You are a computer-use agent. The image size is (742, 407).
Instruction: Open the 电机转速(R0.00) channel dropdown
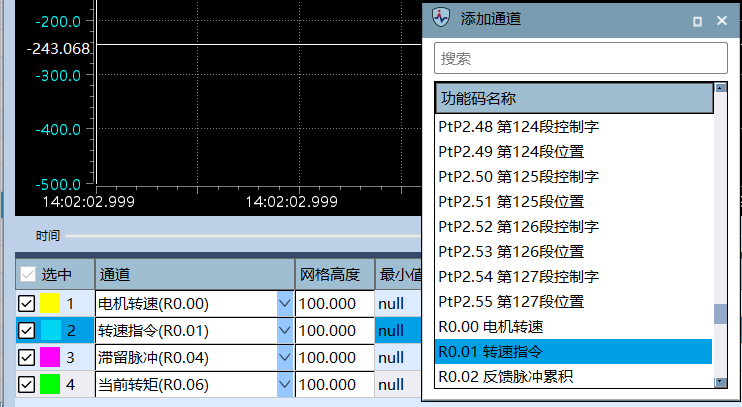click(x=284, y=303)
